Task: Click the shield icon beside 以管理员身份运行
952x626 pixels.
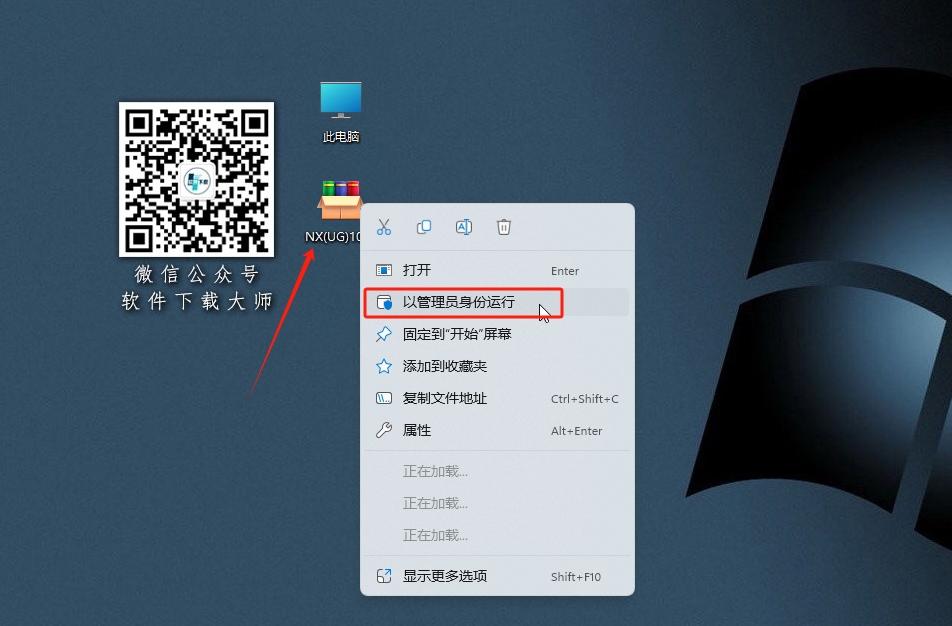Action: (x=384, y=302)
